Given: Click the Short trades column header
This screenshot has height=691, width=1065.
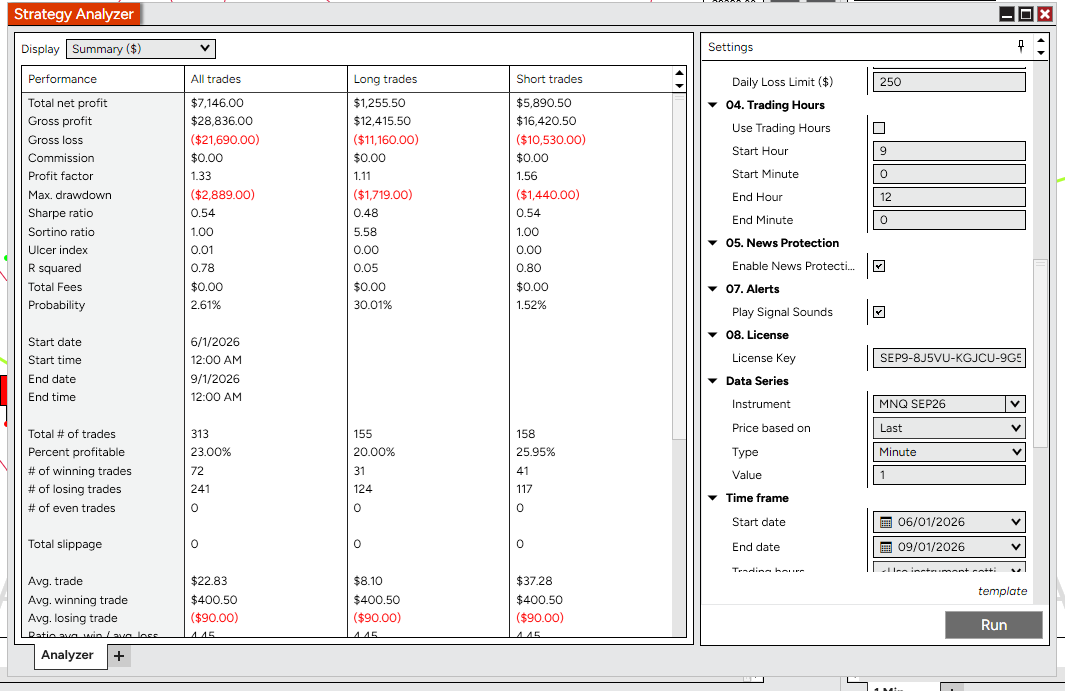Looking at the screenshot, I should pos(591,79).
